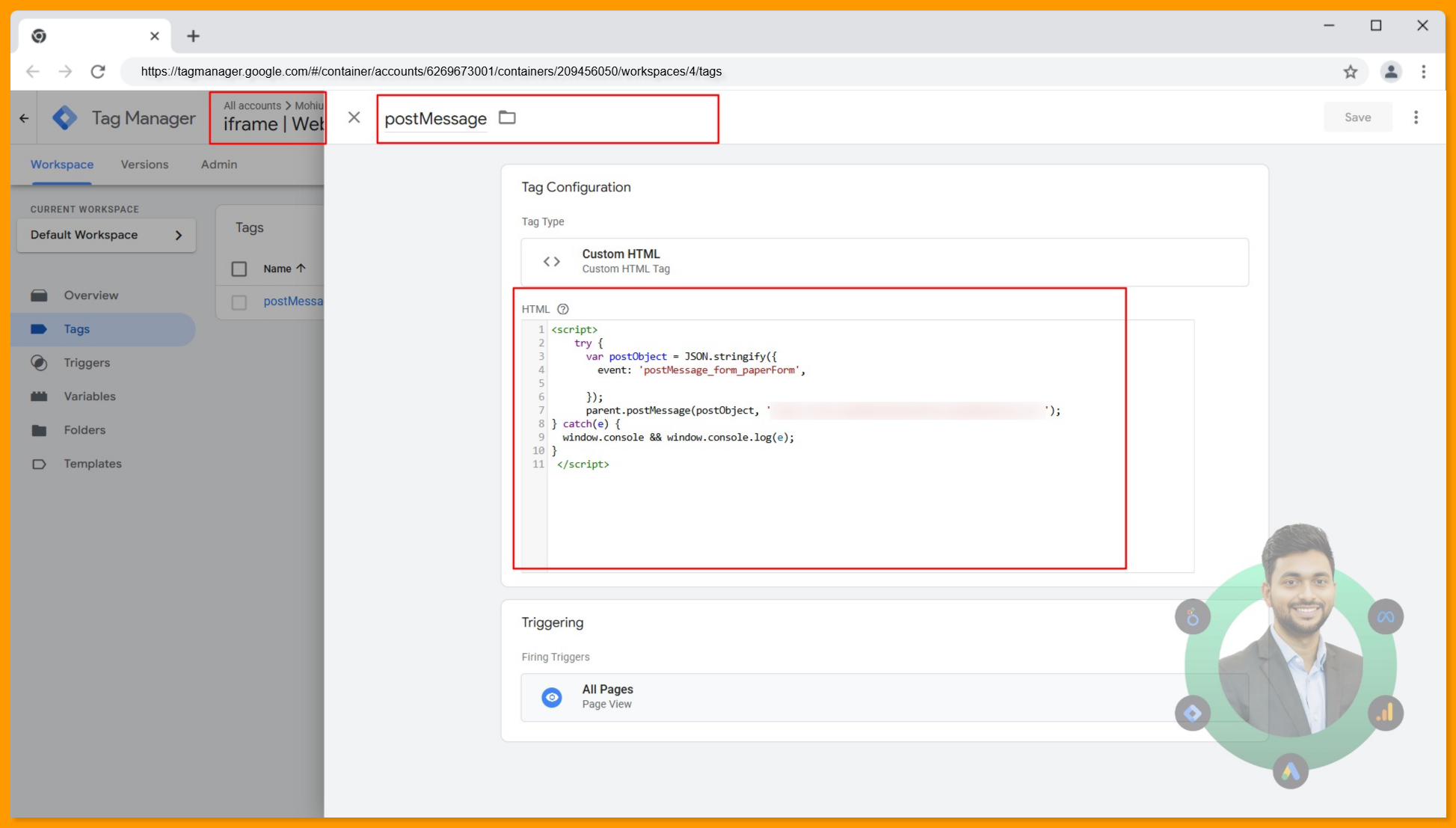The width and height of the screenshot is (1456, 828).
Task: Open the browser three-dot menu
Action: tap(1424, 72)
